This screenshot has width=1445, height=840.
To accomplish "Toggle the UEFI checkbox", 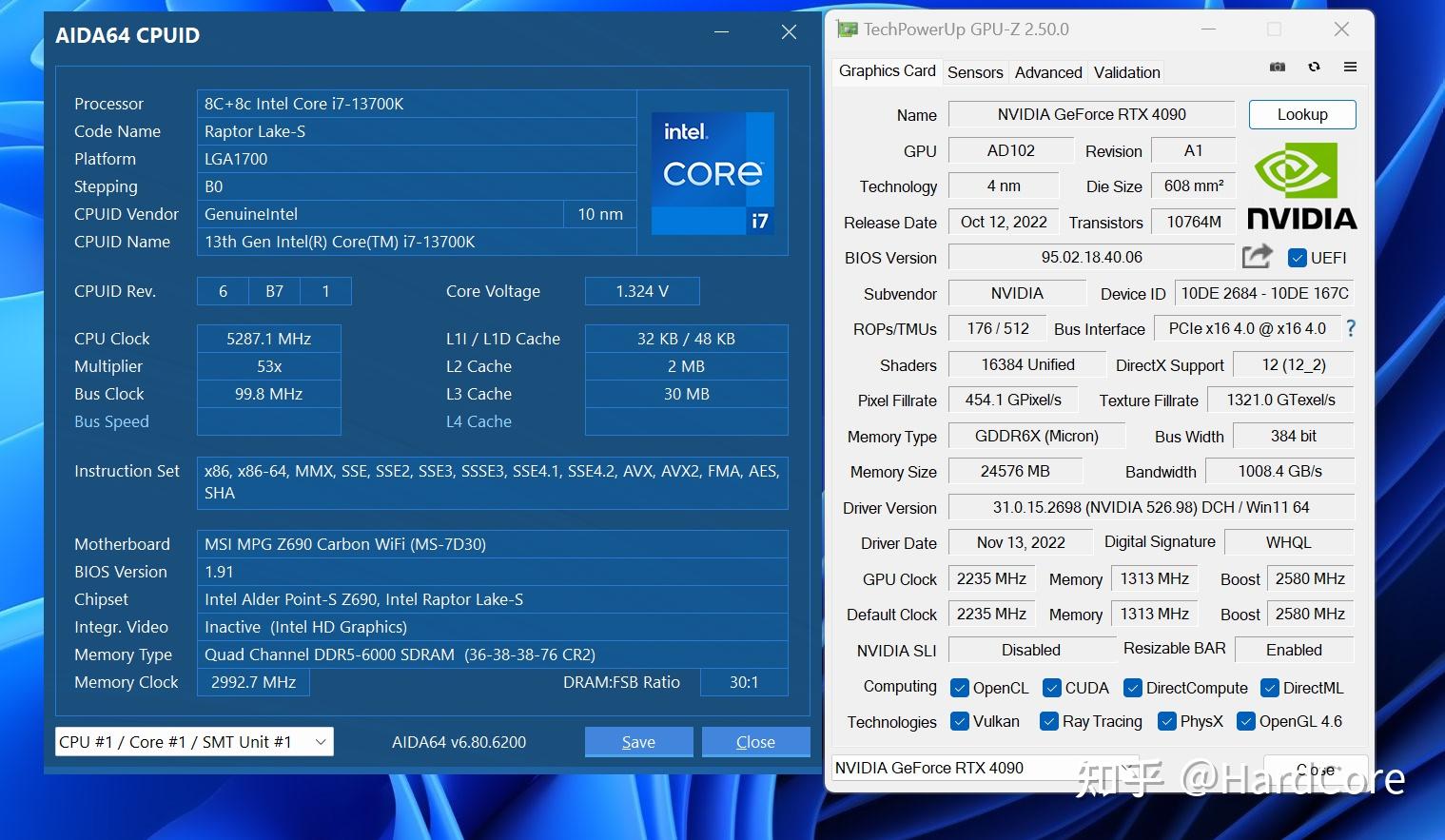I will (1297, 258).
